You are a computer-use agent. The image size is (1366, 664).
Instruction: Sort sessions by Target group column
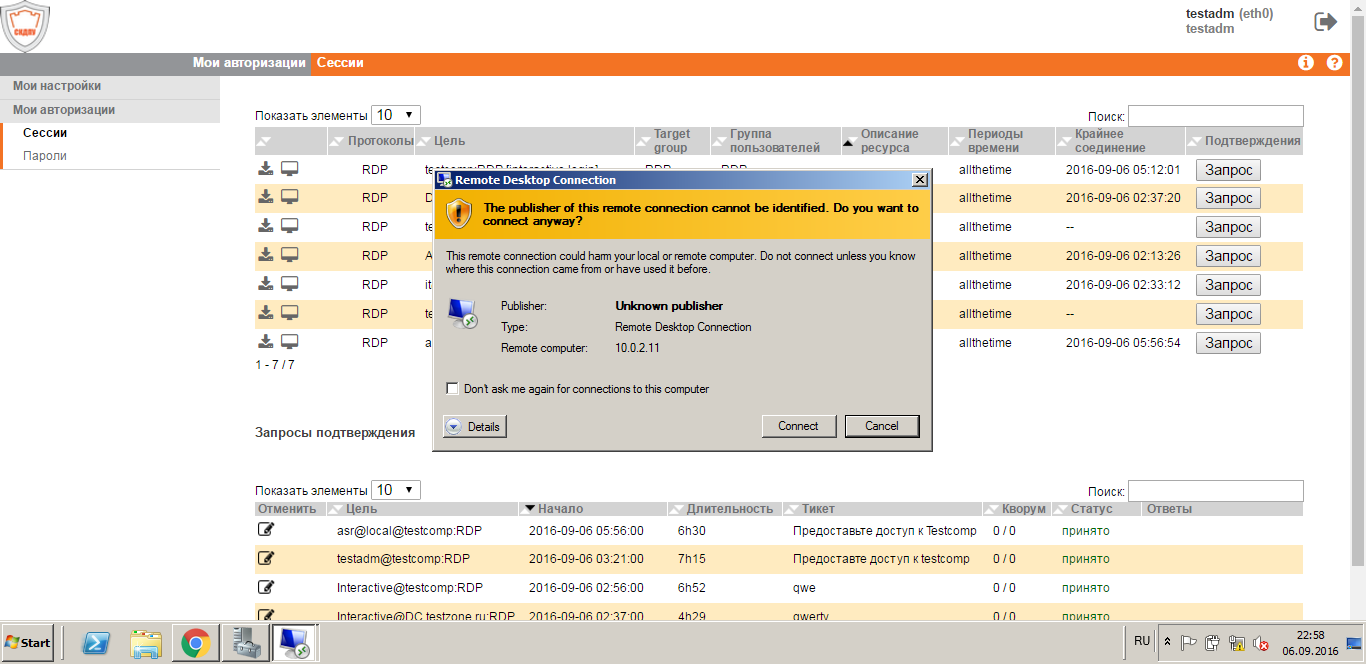coord(672,141)
